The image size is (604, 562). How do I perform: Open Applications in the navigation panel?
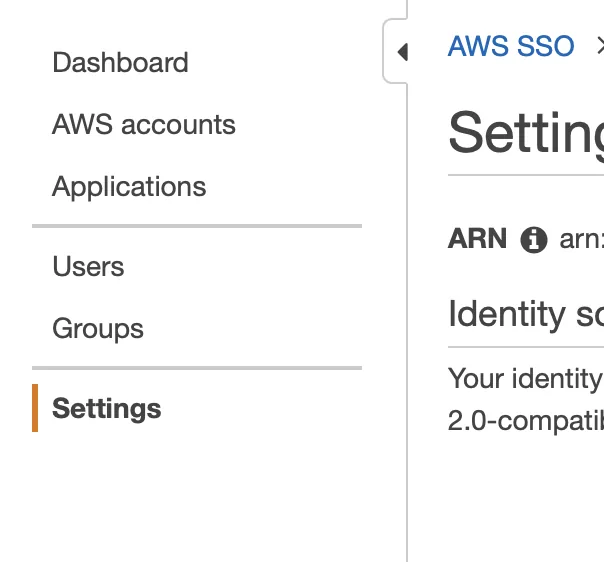point(129,187)
